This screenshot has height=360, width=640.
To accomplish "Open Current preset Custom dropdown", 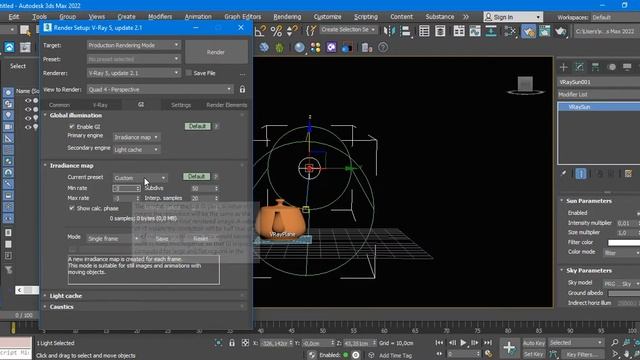I will coord(140,178).
